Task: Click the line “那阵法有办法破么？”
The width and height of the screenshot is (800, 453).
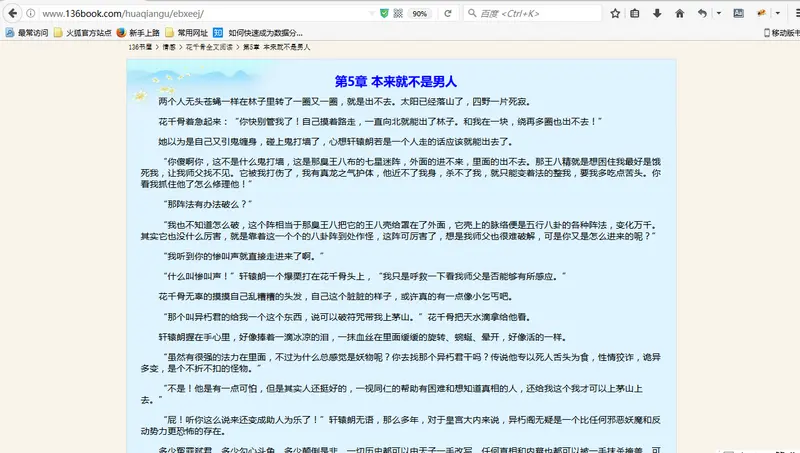Action: 208,204
